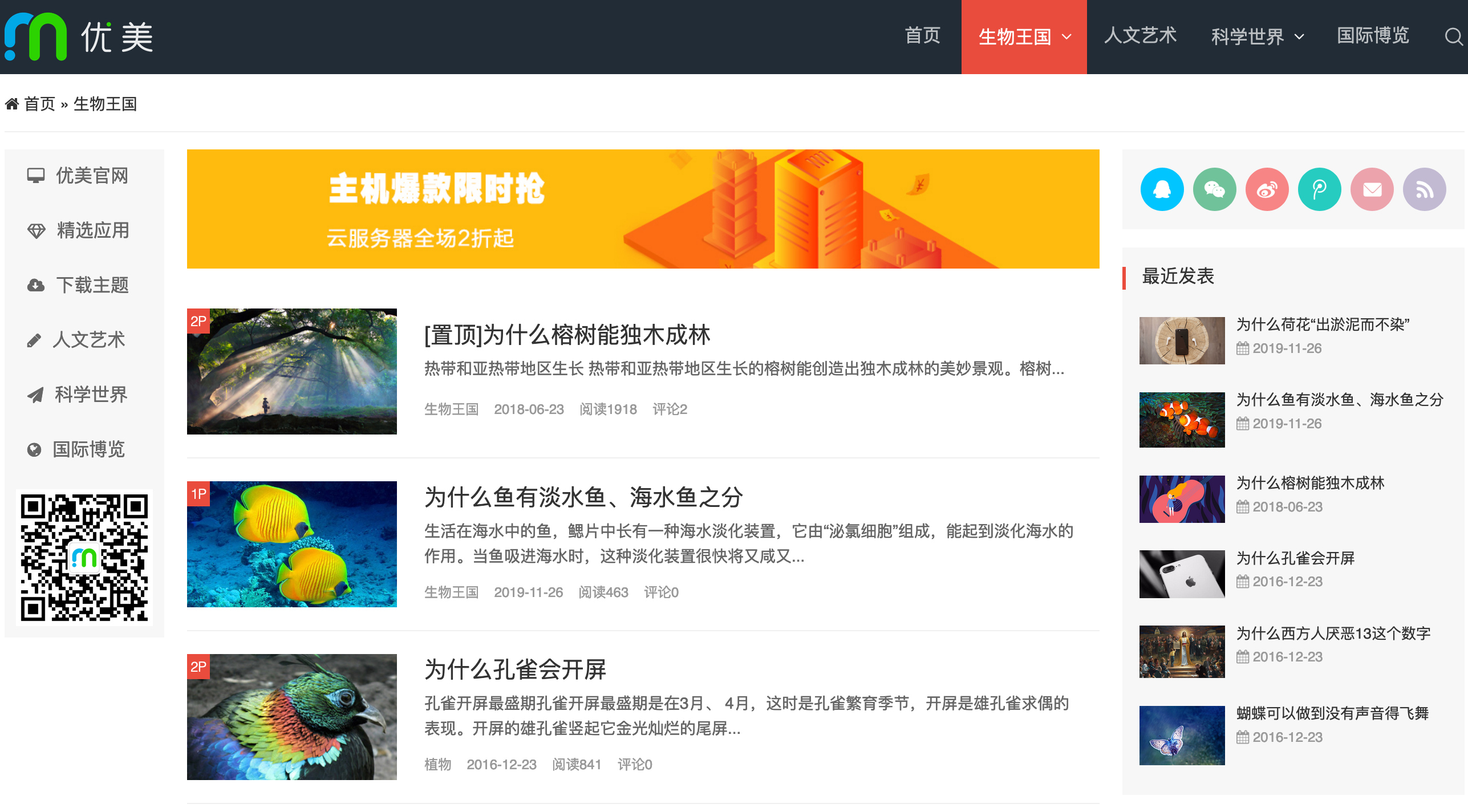
Task: Click the QR code in left sidebar
Action: [84, 558]
